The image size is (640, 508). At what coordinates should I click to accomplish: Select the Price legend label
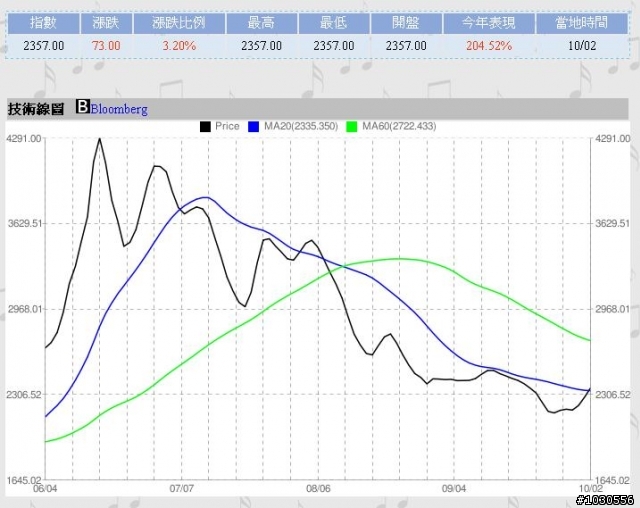pyautogui.click(x=227, y=126)
